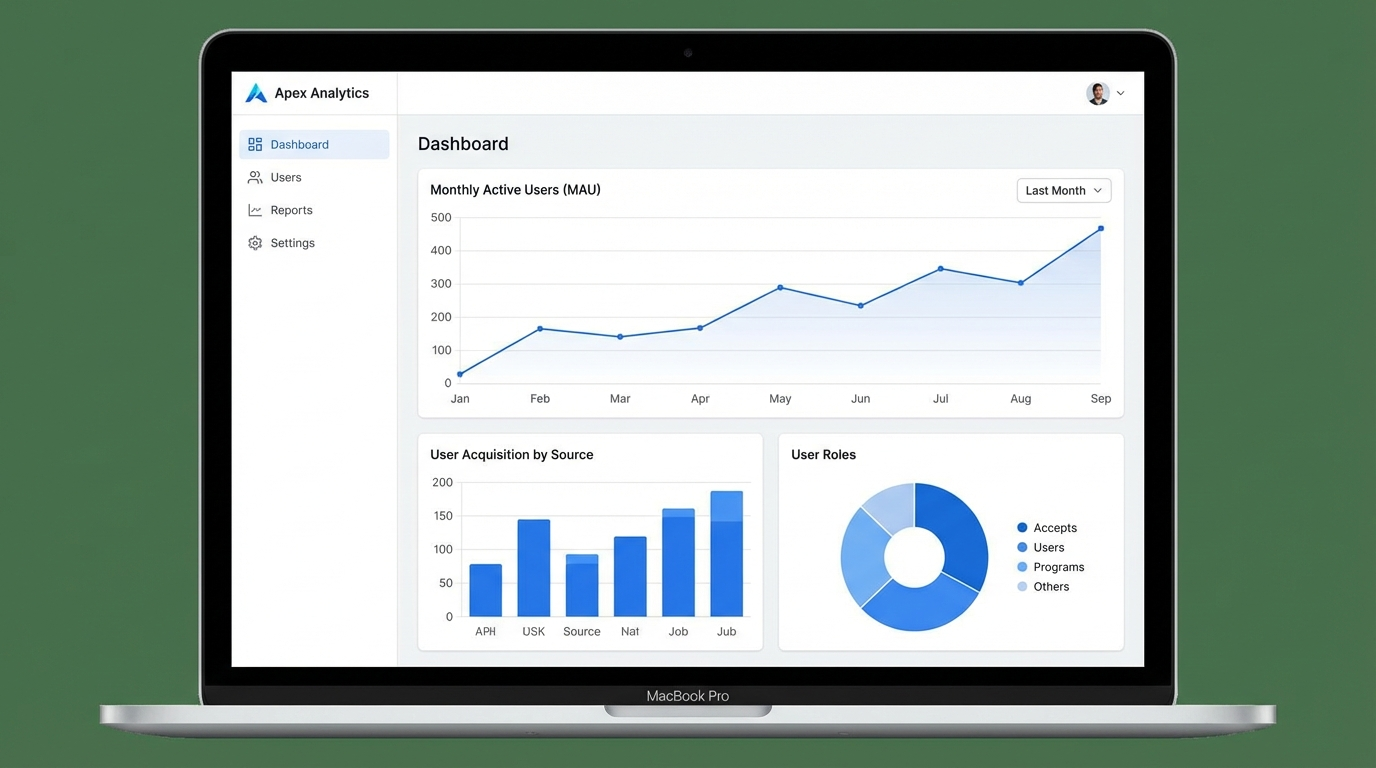Toggle the Others entry in User Roles legend
Viewport: 1376px width, 768px height.
point(1022,586)
